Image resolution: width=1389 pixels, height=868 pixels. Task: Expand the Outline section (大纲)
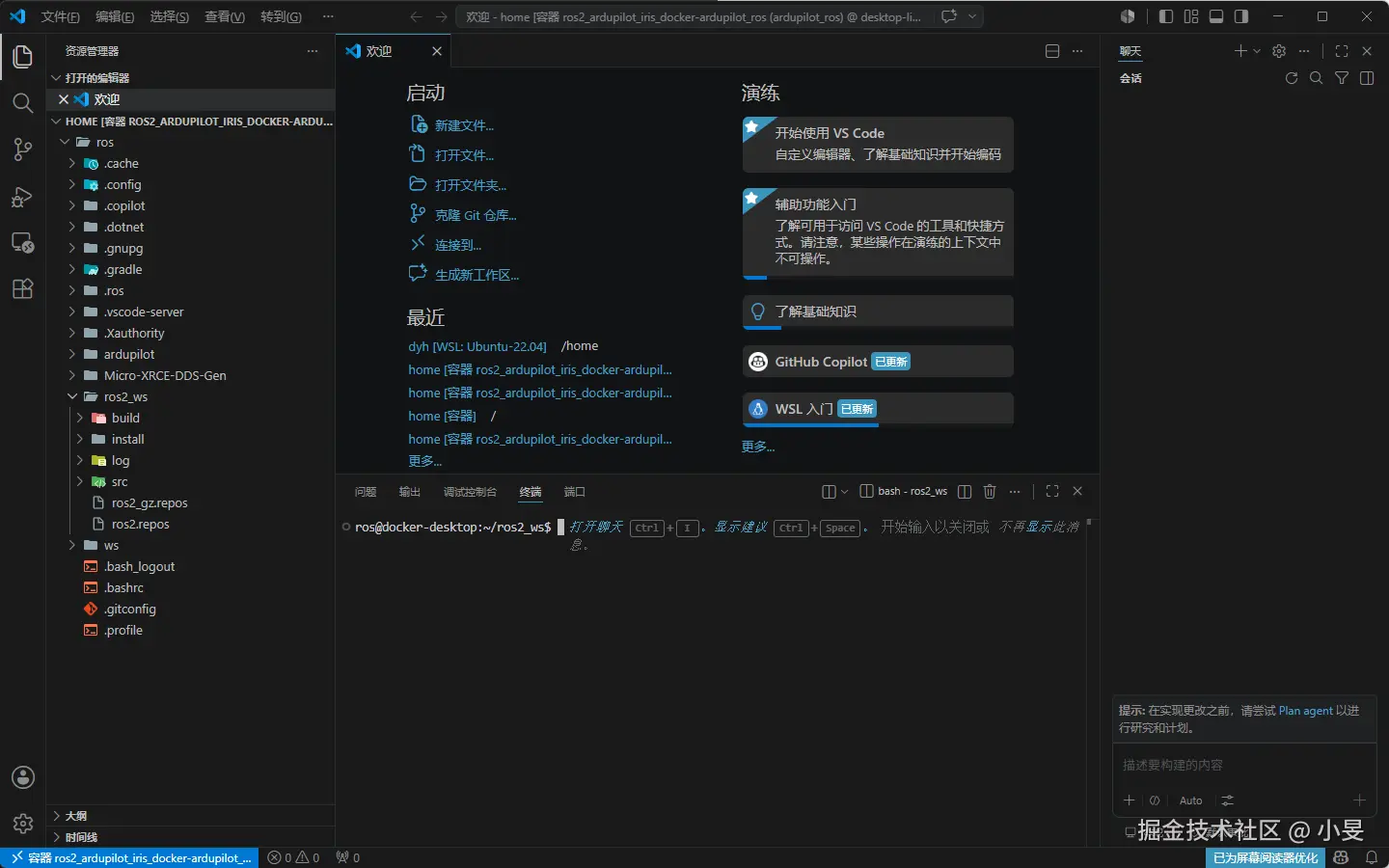(x=190, y=816)
